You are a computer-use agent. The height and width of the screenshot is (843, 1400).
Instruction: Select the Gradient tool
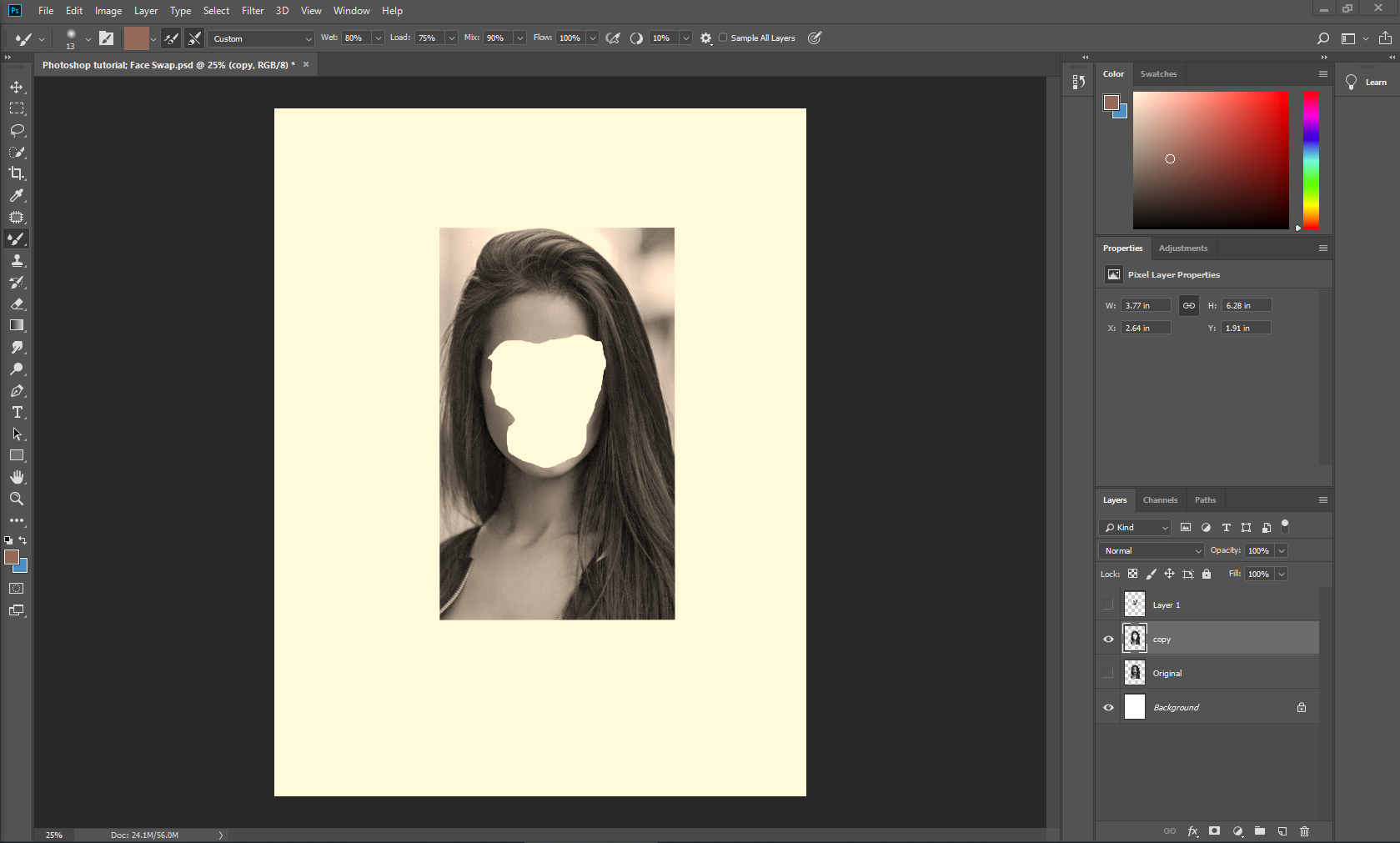click(x=17, y=325)
